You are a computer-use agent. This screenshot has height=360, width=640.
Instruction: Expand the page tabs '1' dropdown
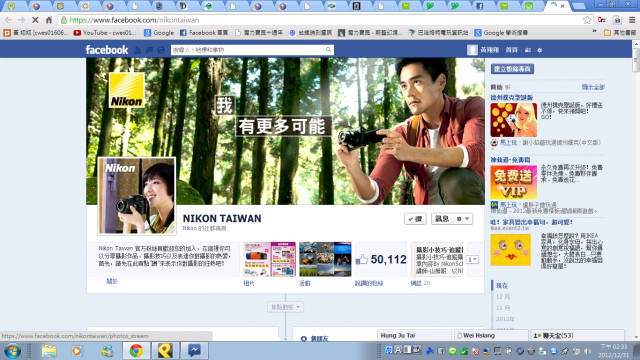click(x=472, y=260)
